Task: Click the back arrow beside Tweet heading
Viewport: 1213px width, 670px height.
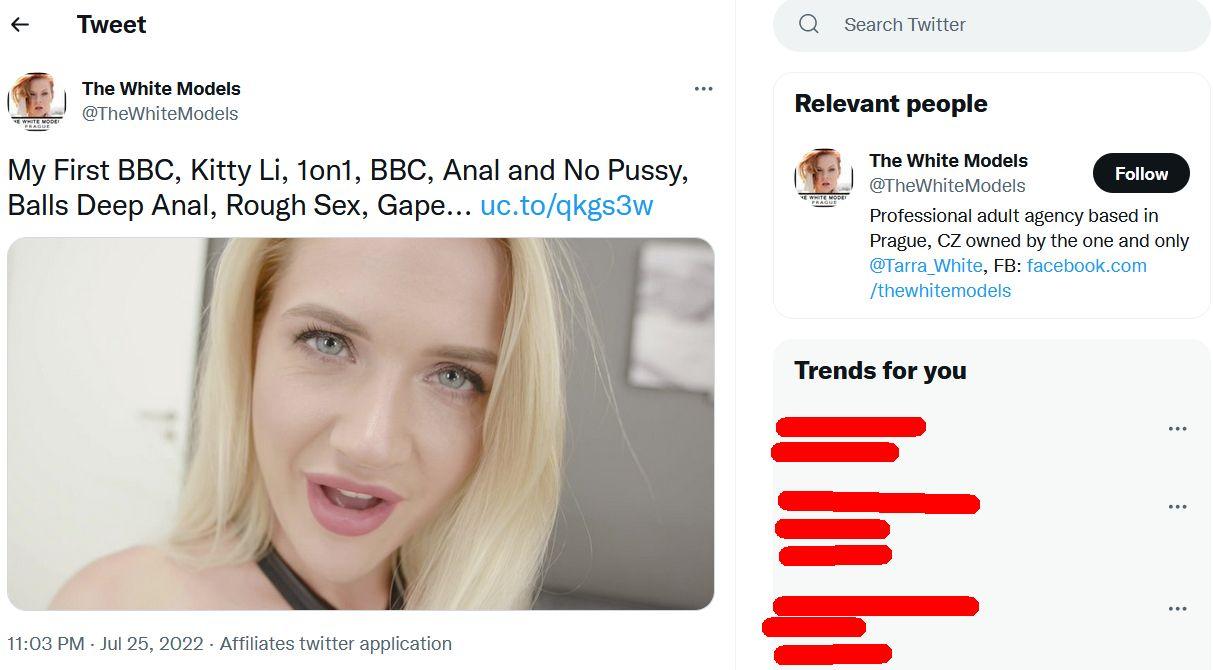Action: point(20,25)
